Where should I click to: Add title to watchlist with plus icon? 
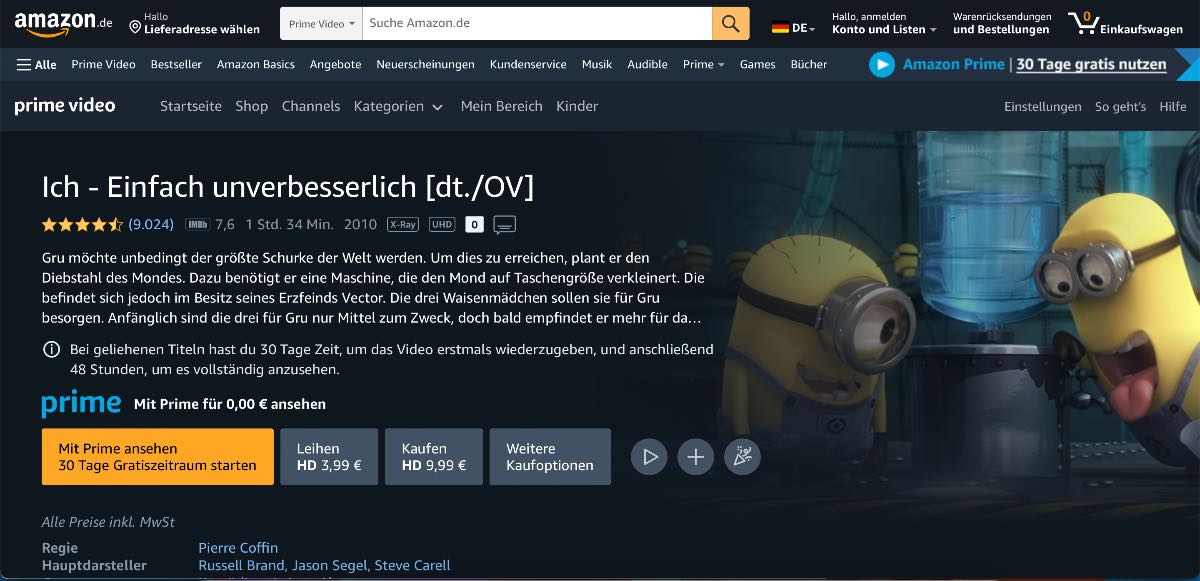(696, 457)
